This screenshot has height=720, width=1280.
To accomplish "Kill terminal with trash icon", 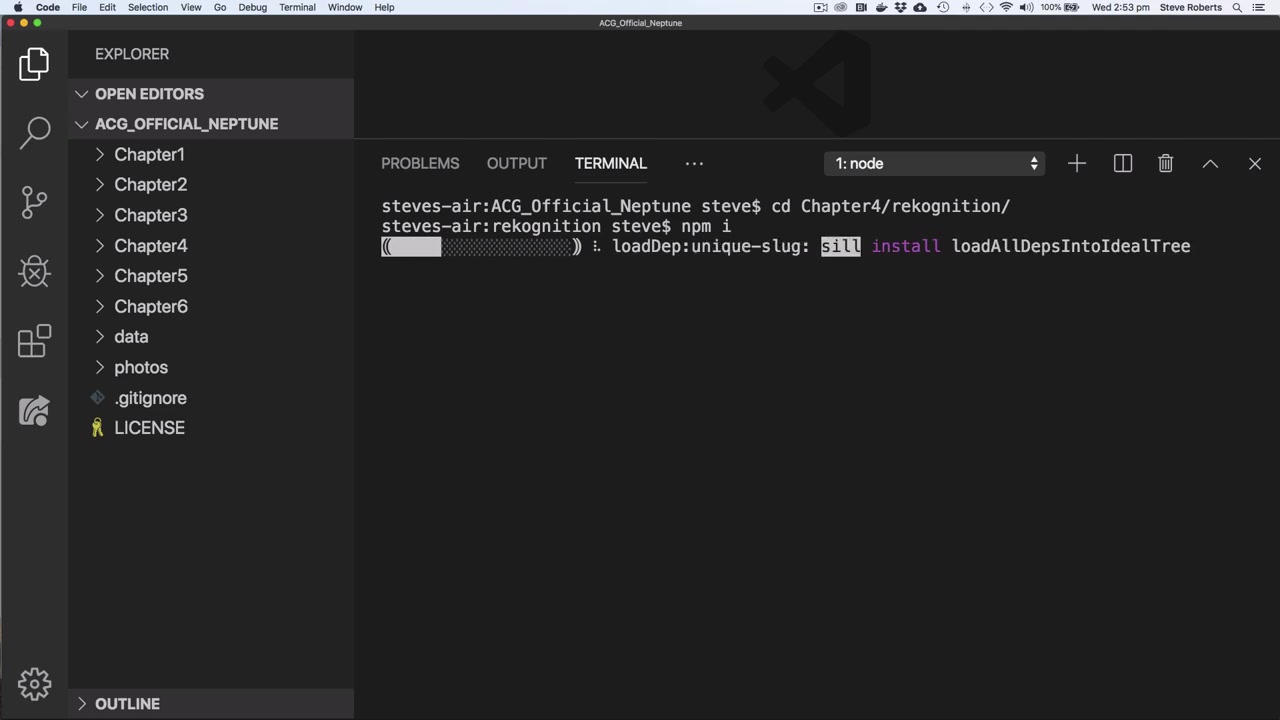I will point(1166,163).
